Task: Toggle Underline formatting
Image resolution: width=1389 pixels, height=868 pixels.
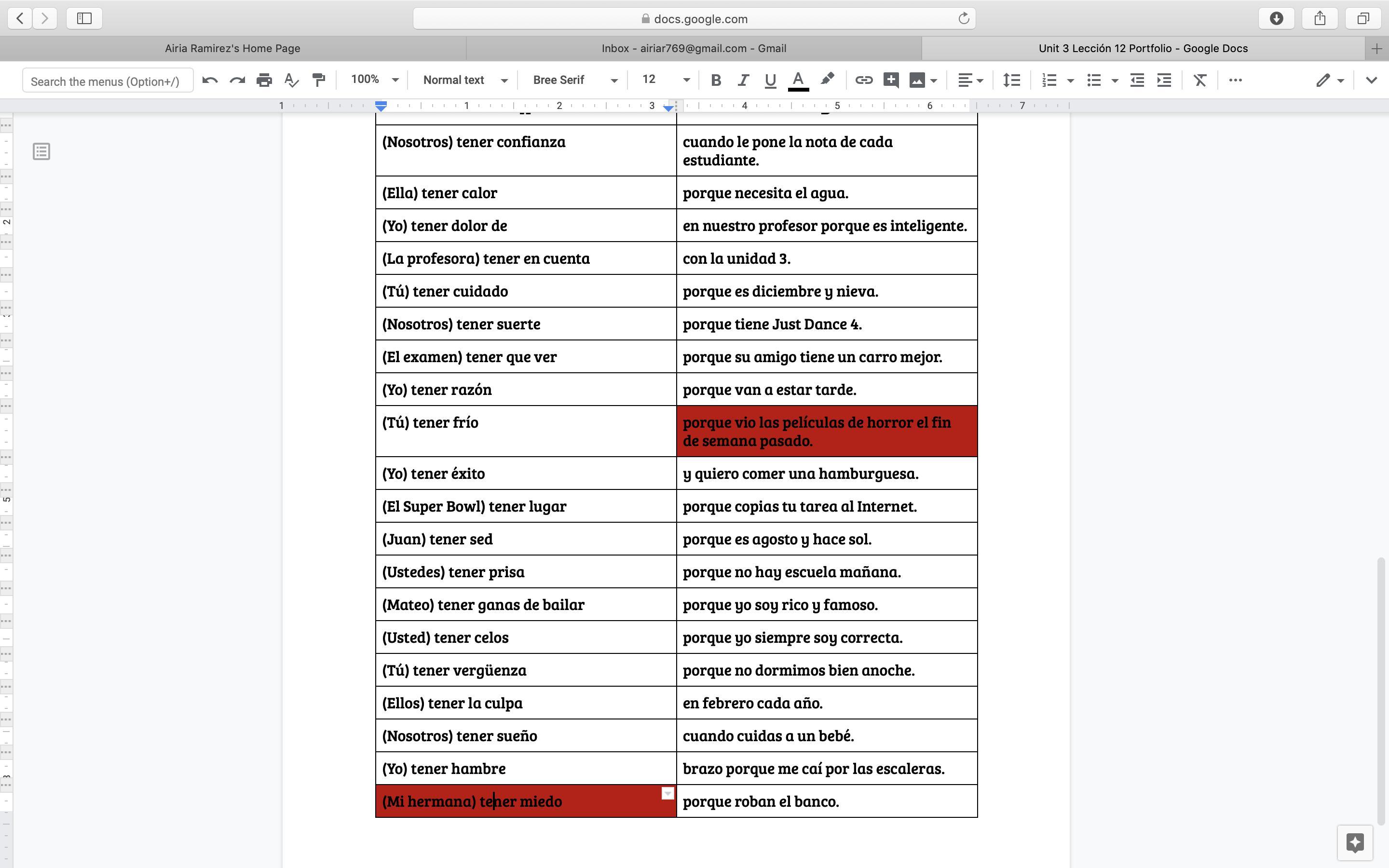Action: 770,81
